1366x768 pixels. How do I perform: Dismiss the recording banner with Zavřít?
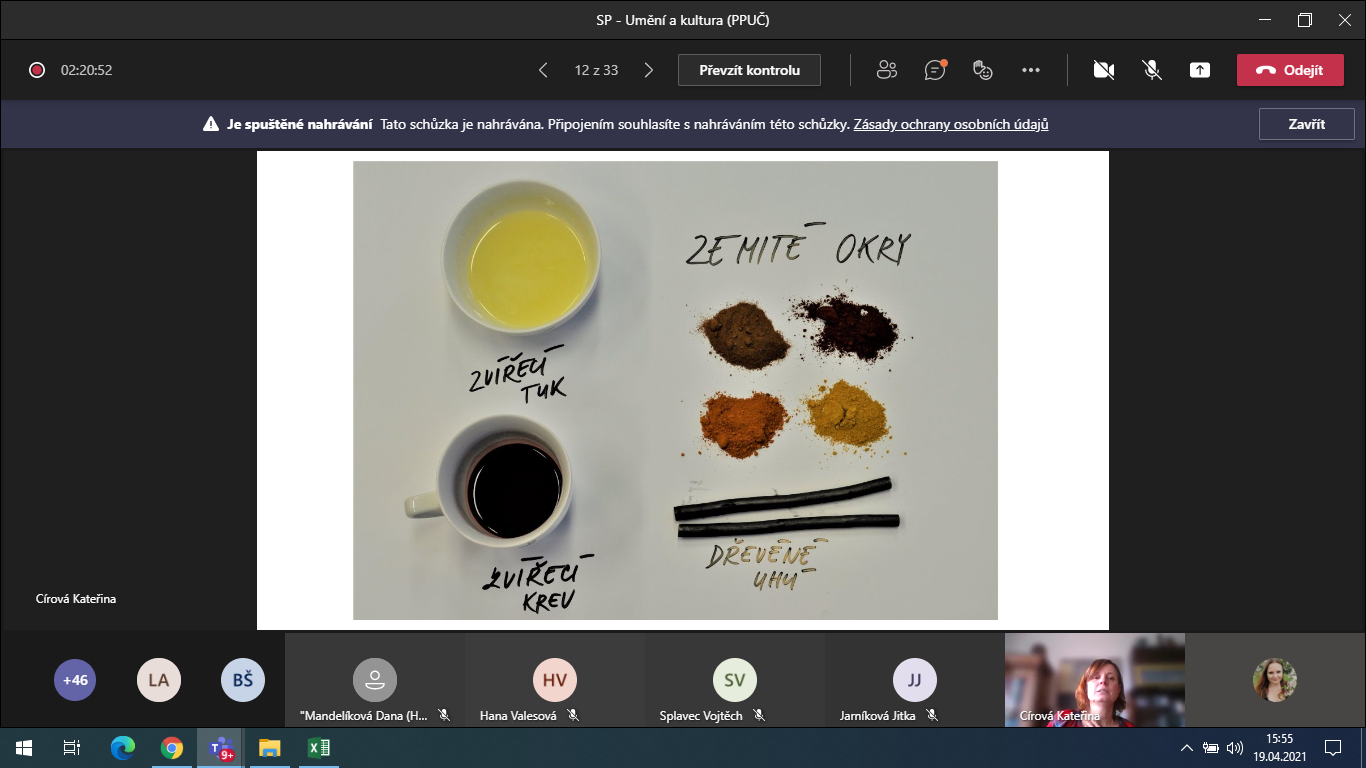click(1306, 124)
